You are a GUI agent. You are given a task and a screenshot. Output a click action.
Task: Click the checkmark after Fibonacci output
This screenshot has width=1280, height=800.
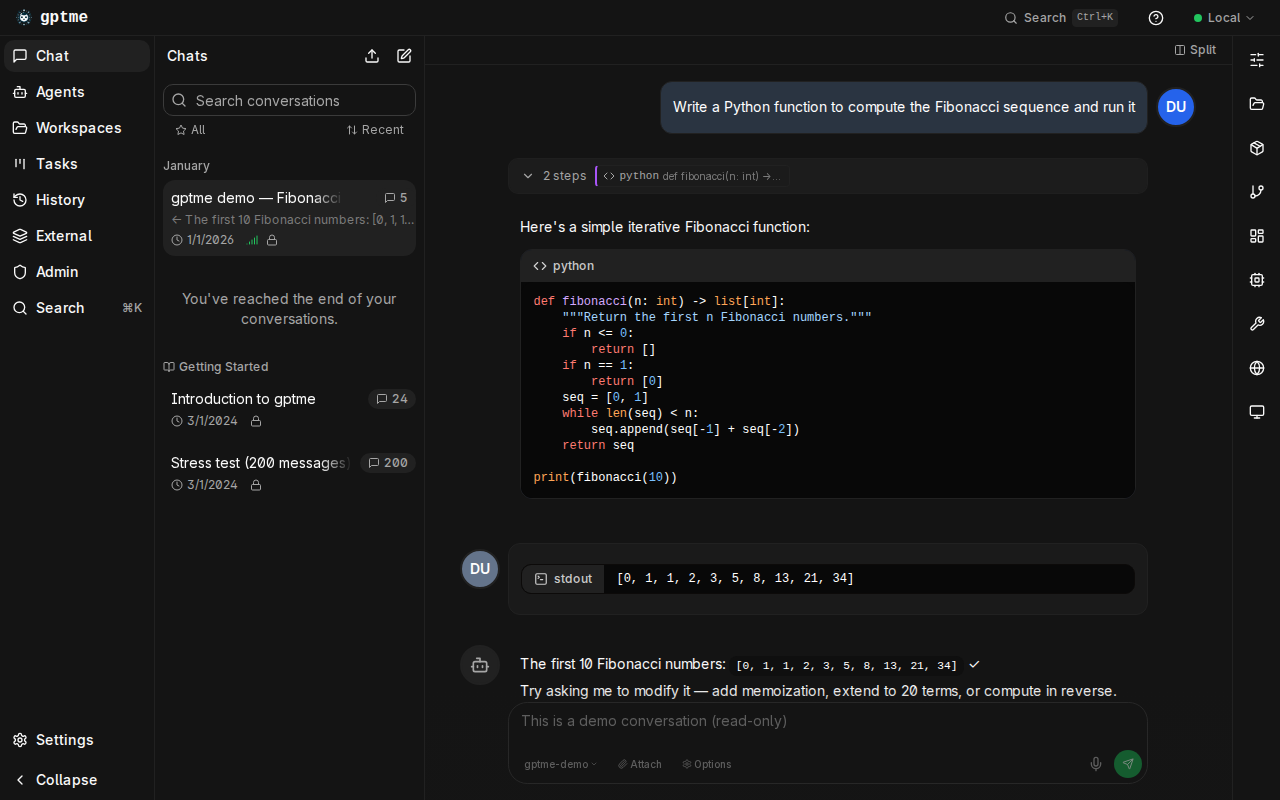(974, 664)
